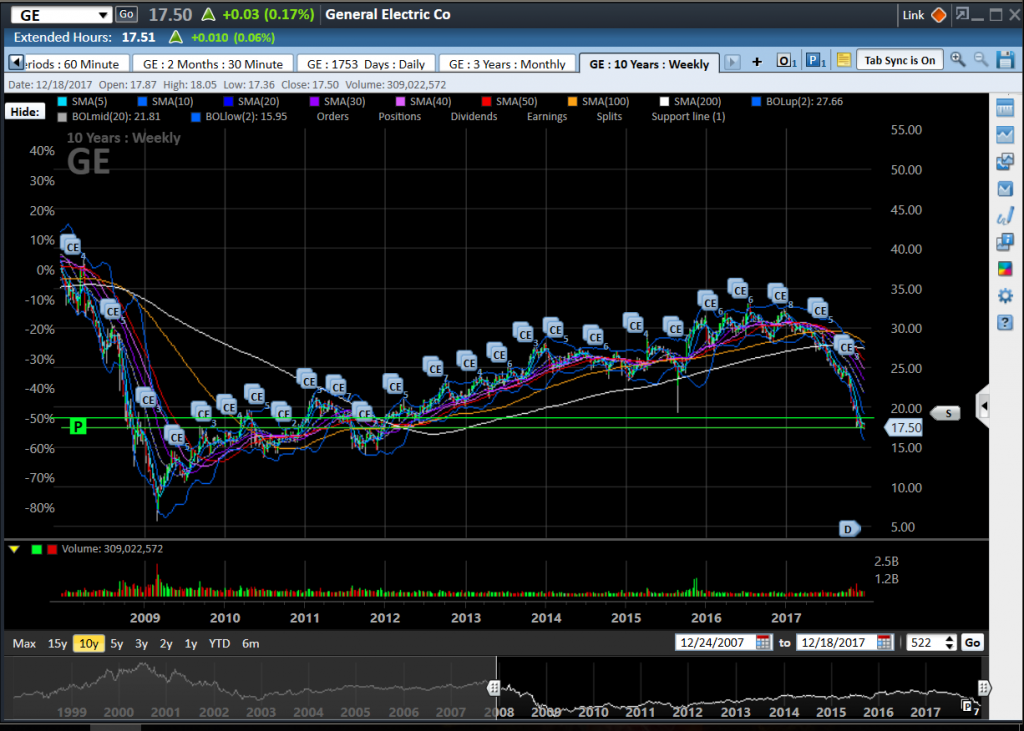
Task: Click Go next to the period count
Action: [972, 643]
